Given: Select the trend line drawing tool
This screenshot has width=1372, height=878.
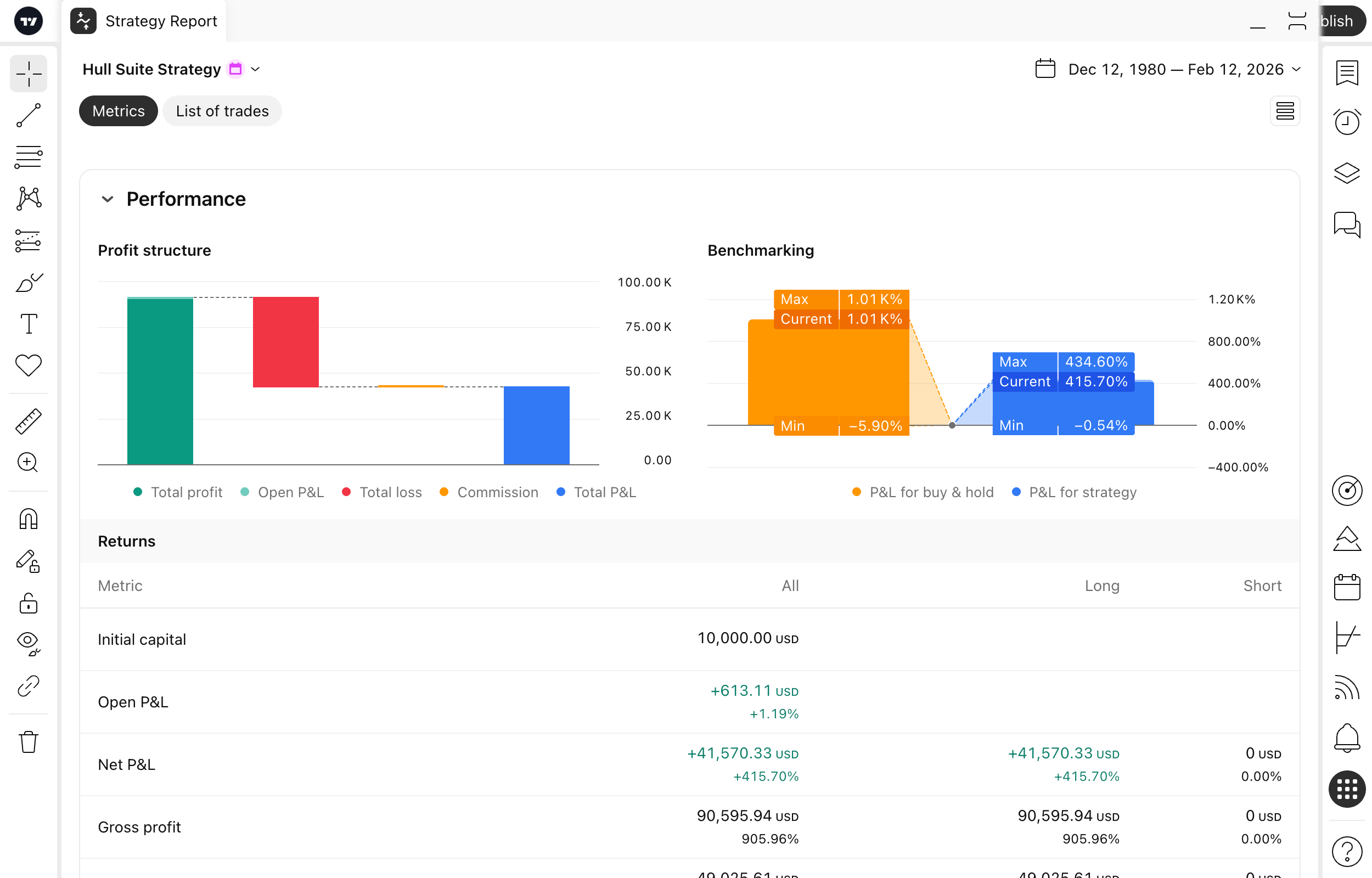Looking at the screenshot, I should tap(29, 116).
